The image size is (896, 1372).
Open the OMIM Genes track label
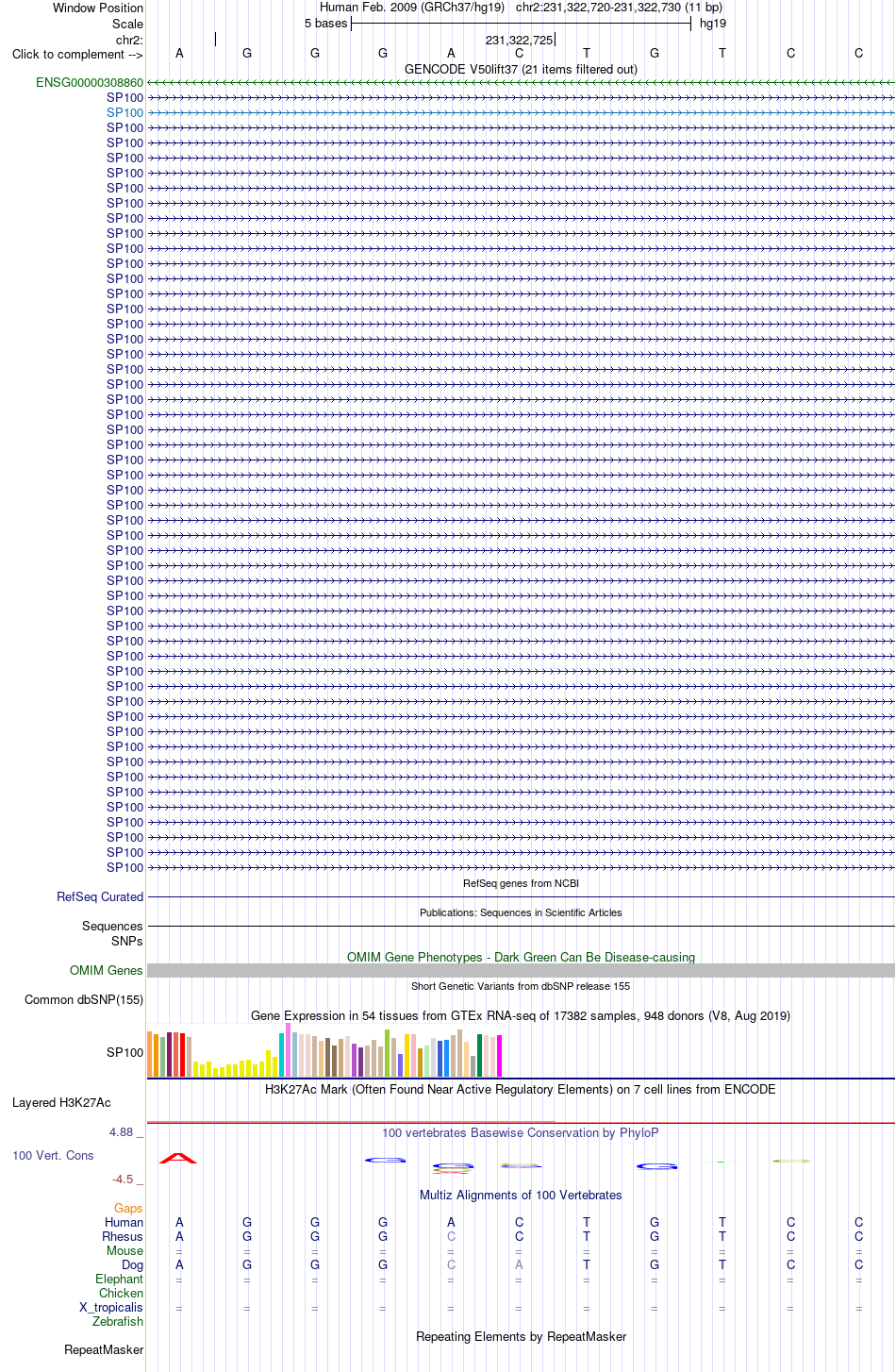click(107, 971)
